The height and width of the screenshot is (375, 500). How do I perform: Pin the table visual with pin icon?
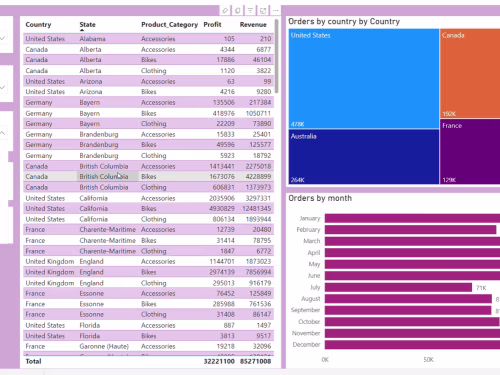(225, 11)
